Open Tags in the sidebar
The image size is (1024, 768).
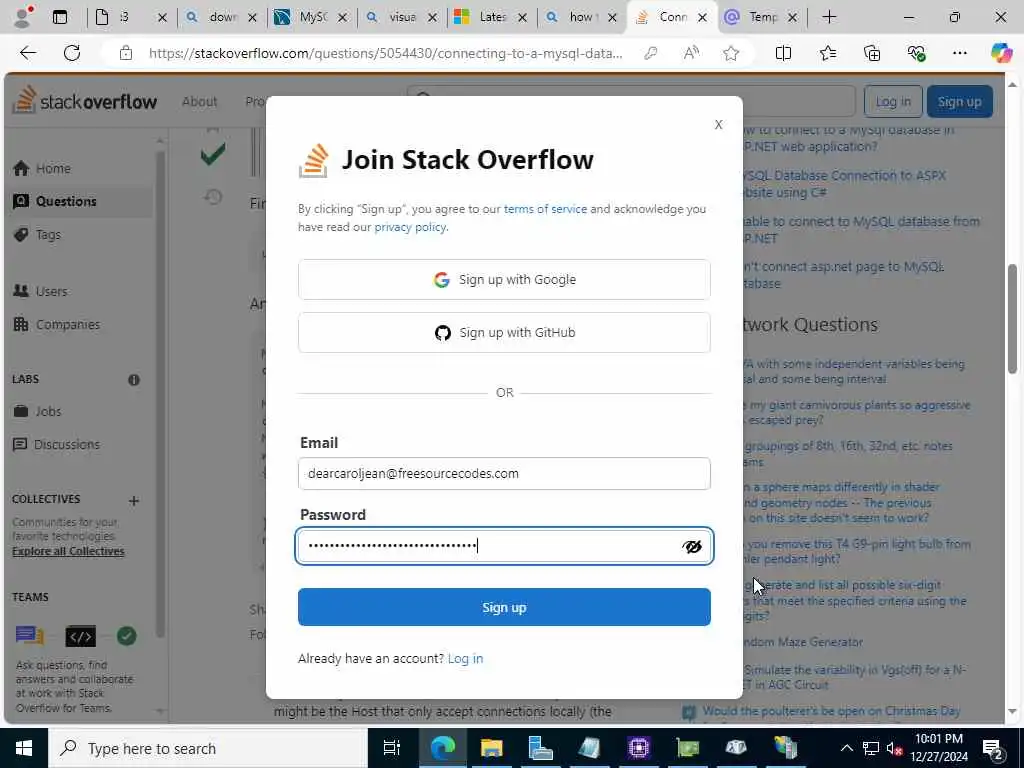[48, 234]
